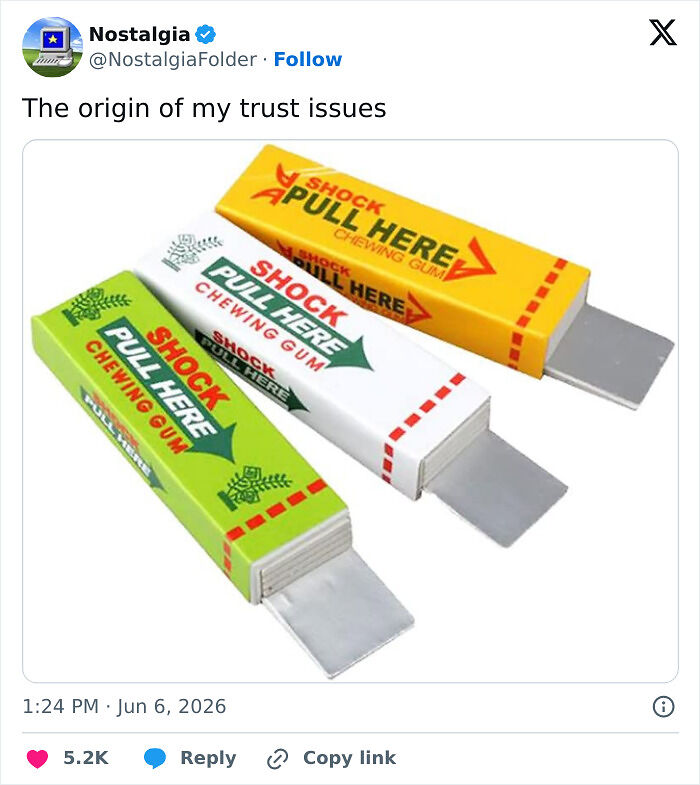Click the tweet text about trust issues

(204, 108)
